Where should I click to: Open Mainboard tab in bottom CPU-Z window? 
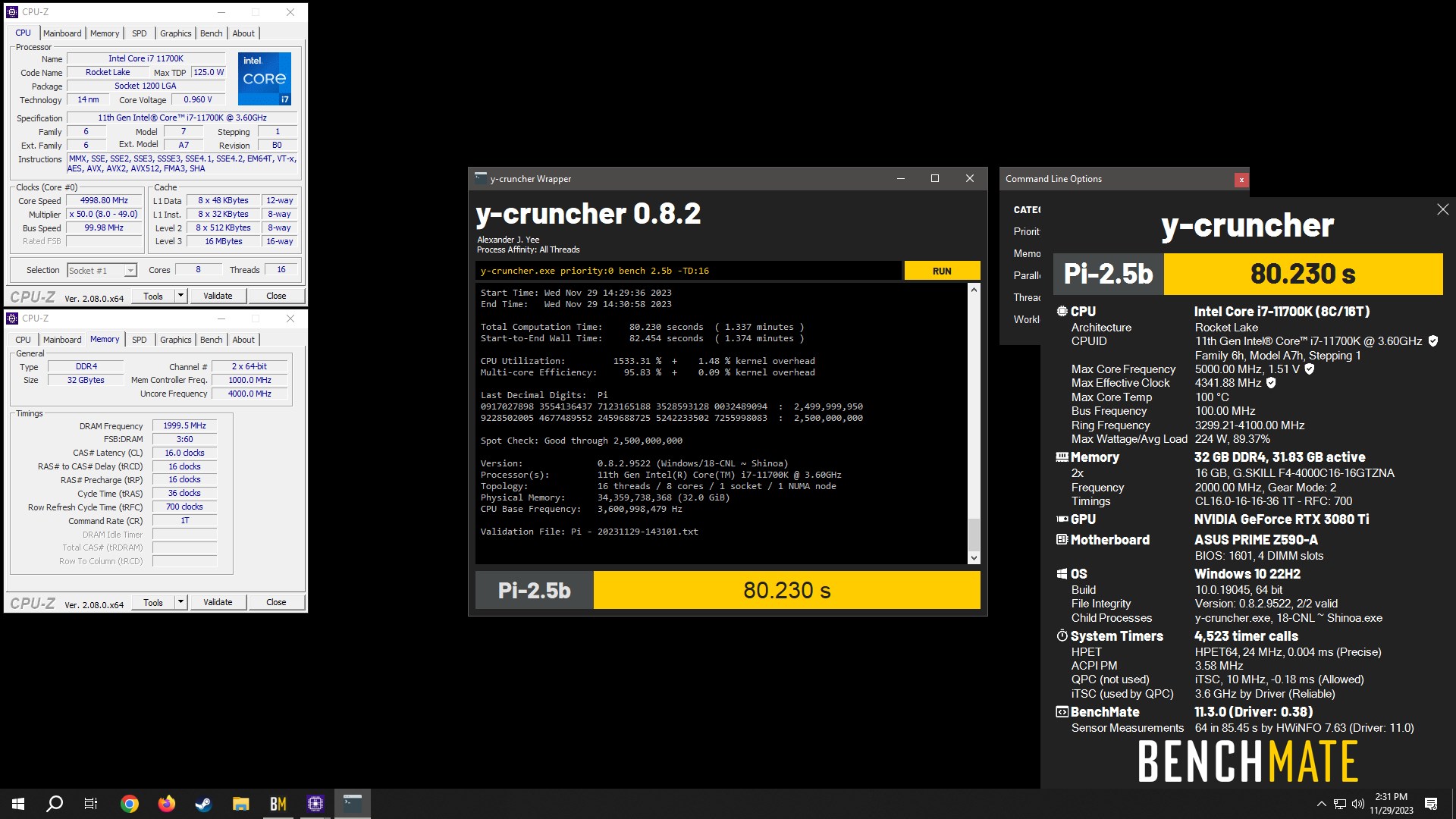[x=62, y=340]
